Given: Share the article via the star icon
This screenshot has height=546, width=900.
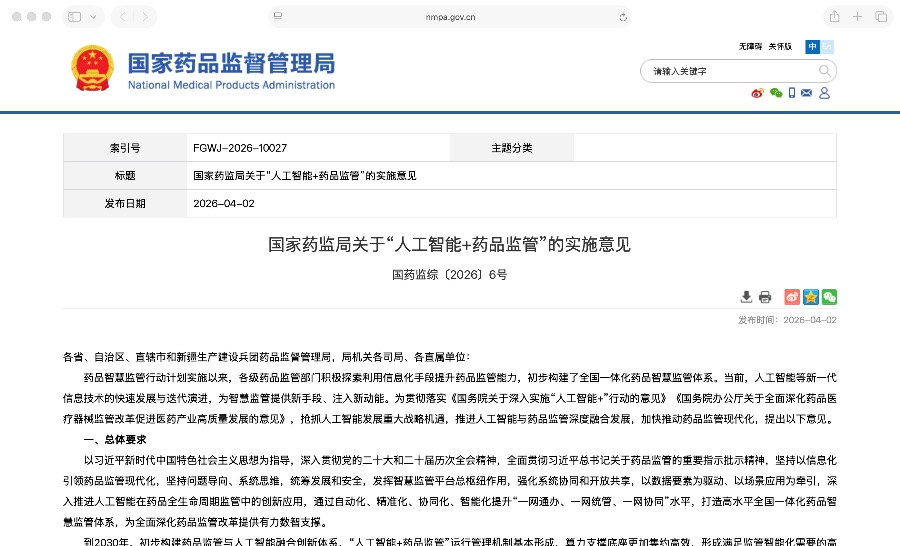Looking at the screenshot, I should coord(810,297).
